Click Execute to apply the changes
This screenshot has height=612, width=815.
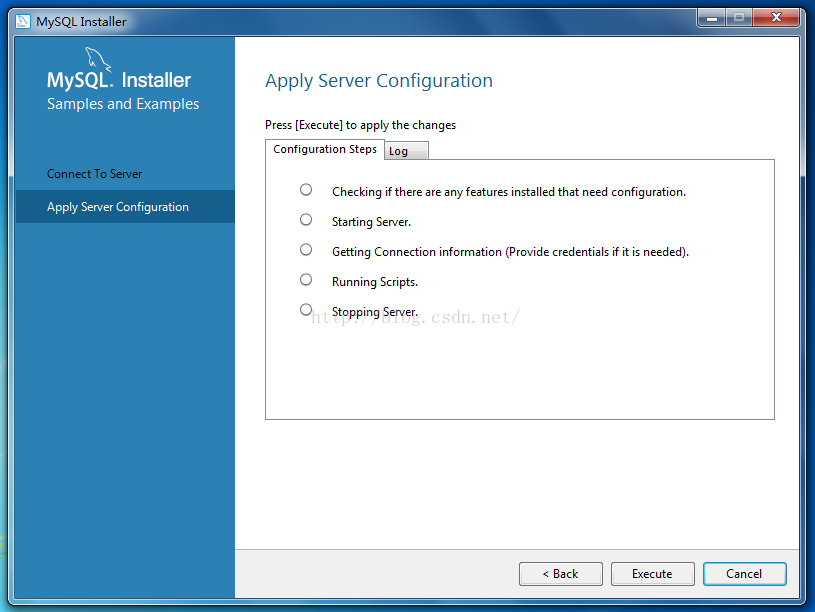coord(652,574)
